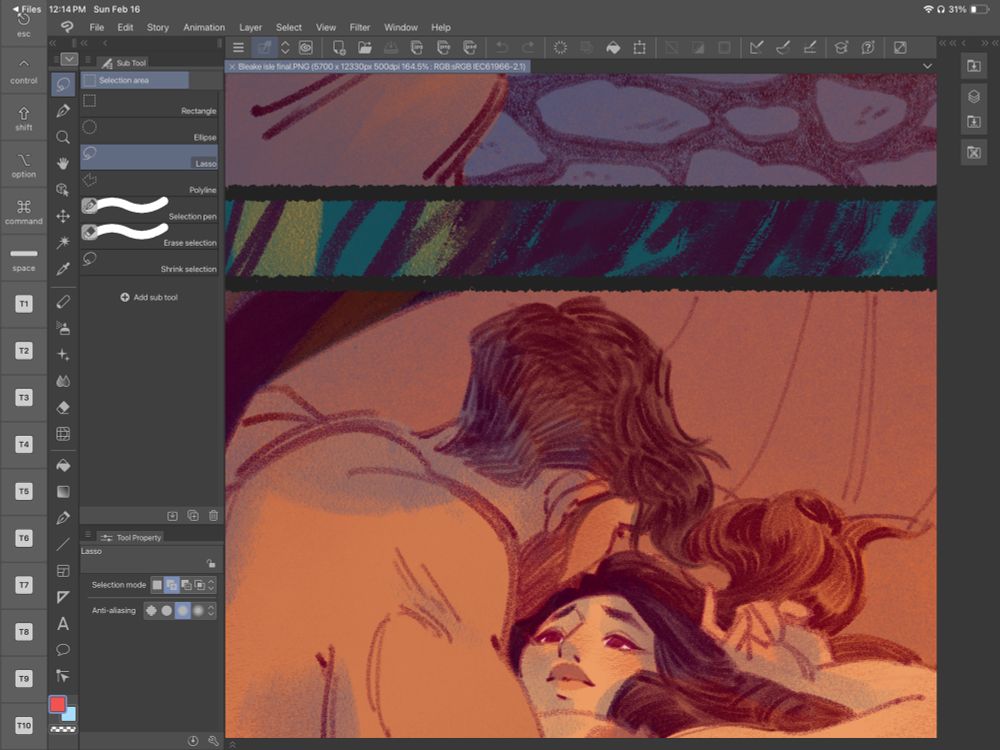Set anti-aliasing to Strong

(x=198, y=610)
